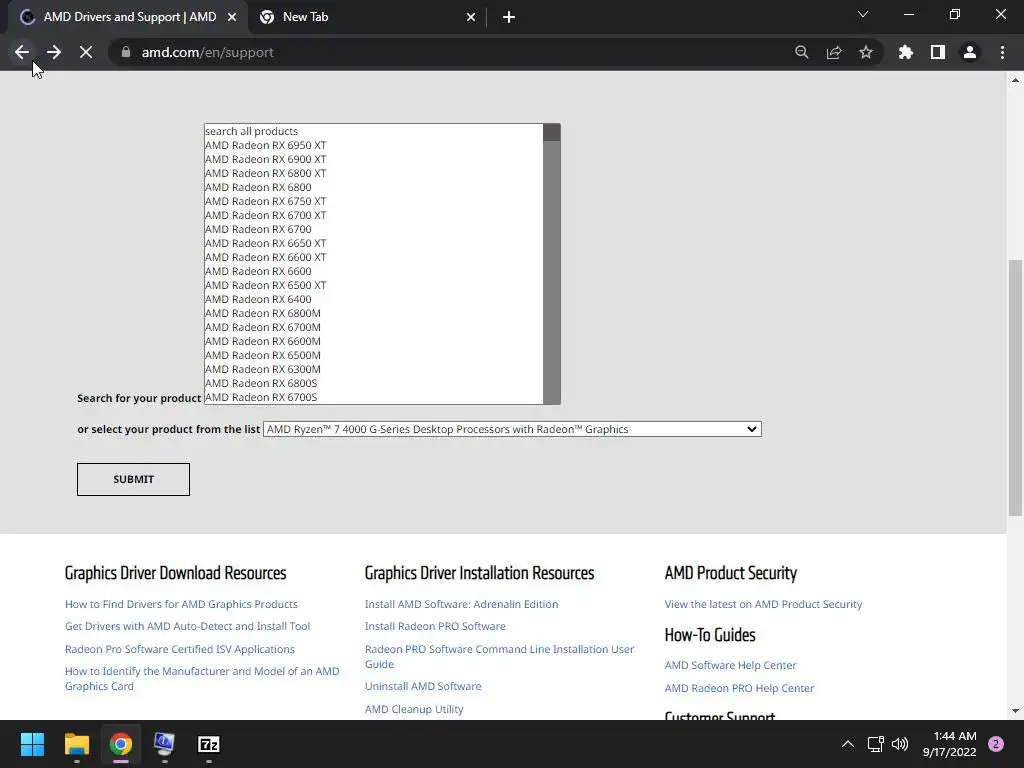
Task: Select AMD Radeon RX 6800S
Action: (374, 383)
